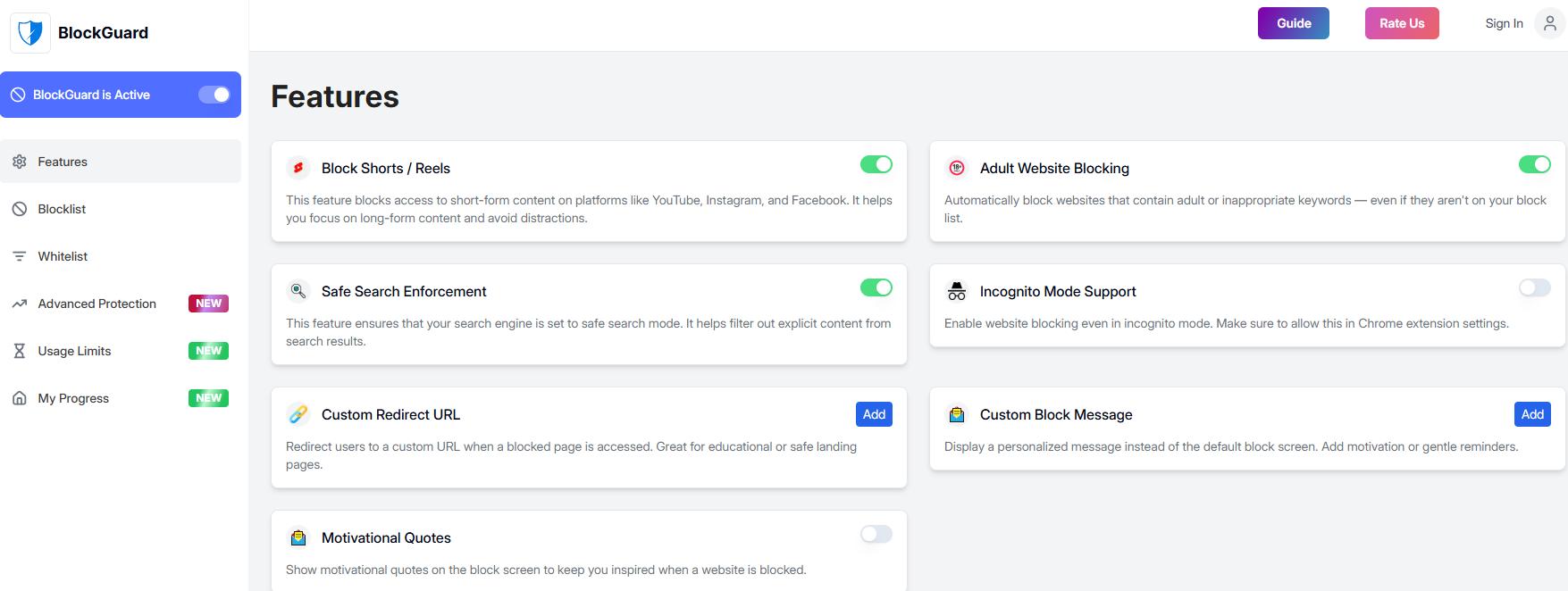Click the BlockGuard brand name
The width and height of the screenshot is (1568, 591).
[x=104, y=33]
